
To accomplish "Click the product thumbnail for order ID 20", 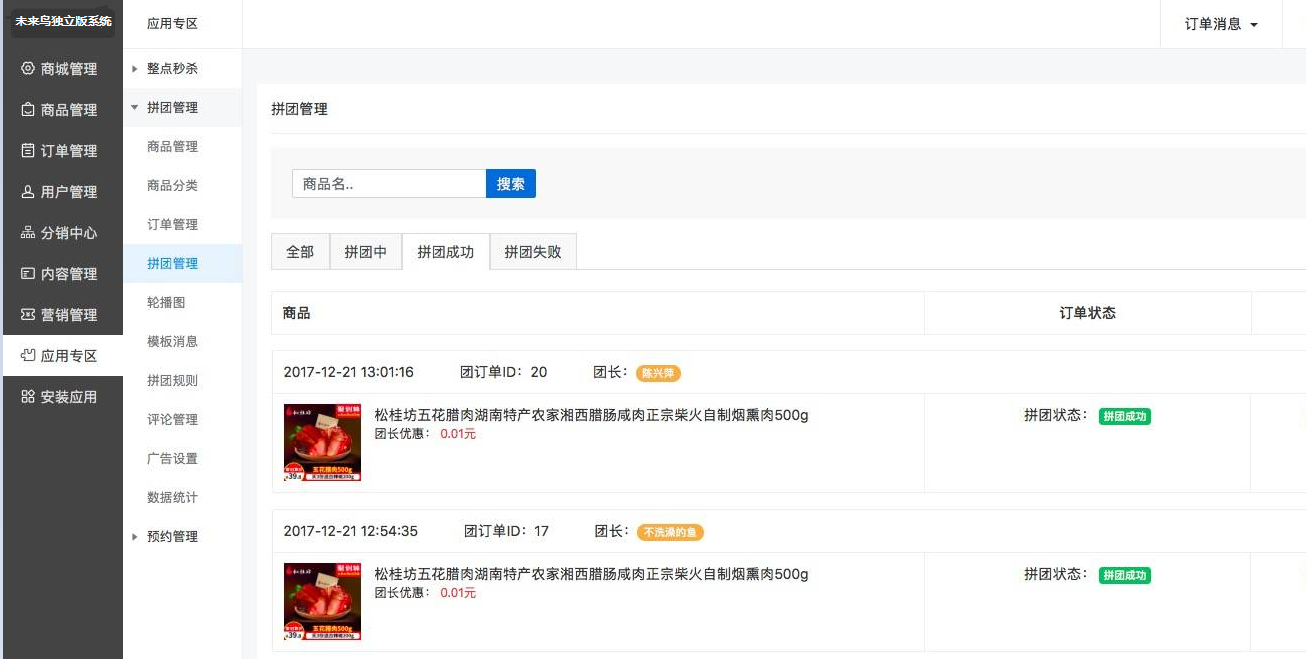I will pos(322,443).
